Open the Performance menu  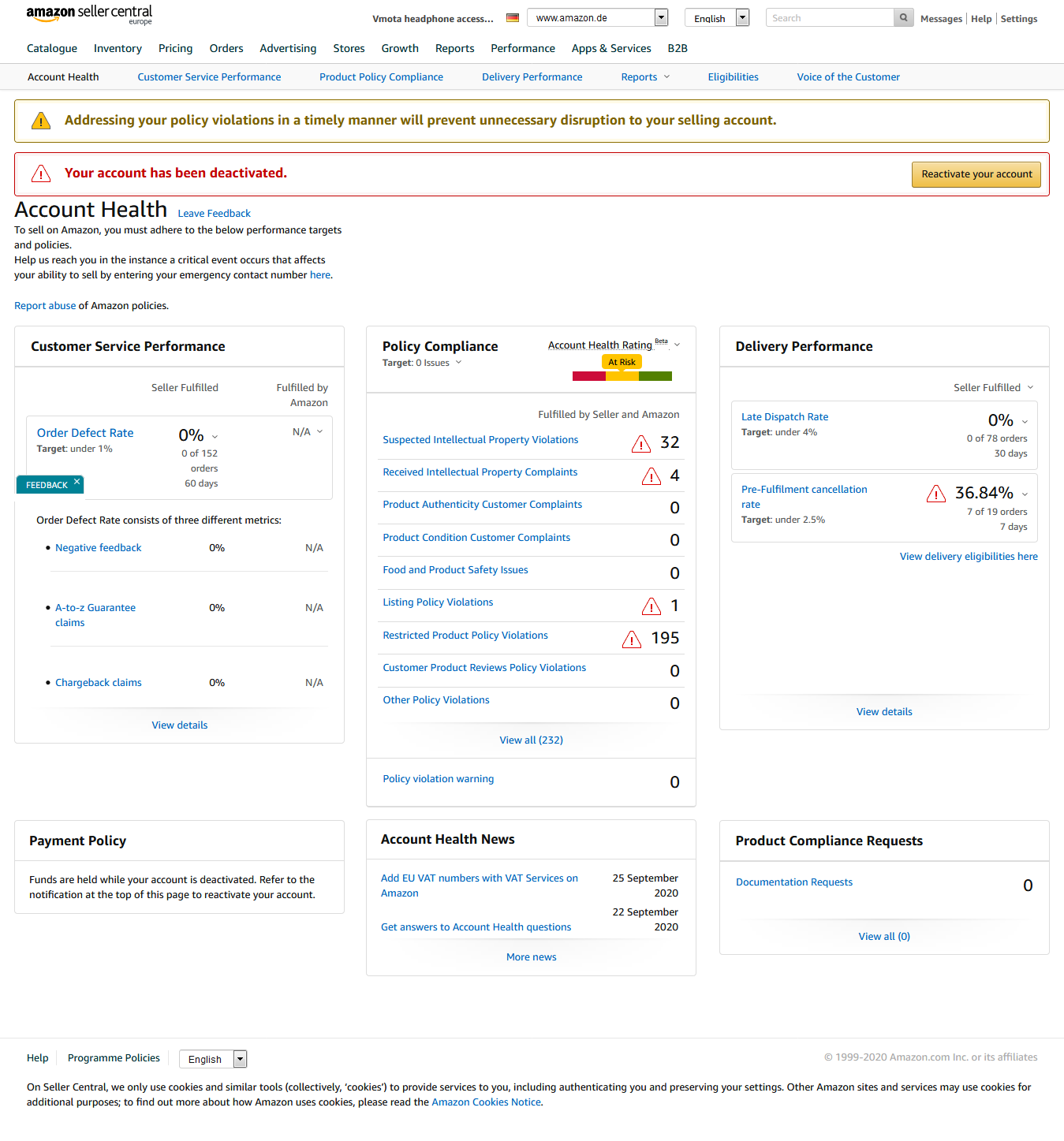[522, 48]
